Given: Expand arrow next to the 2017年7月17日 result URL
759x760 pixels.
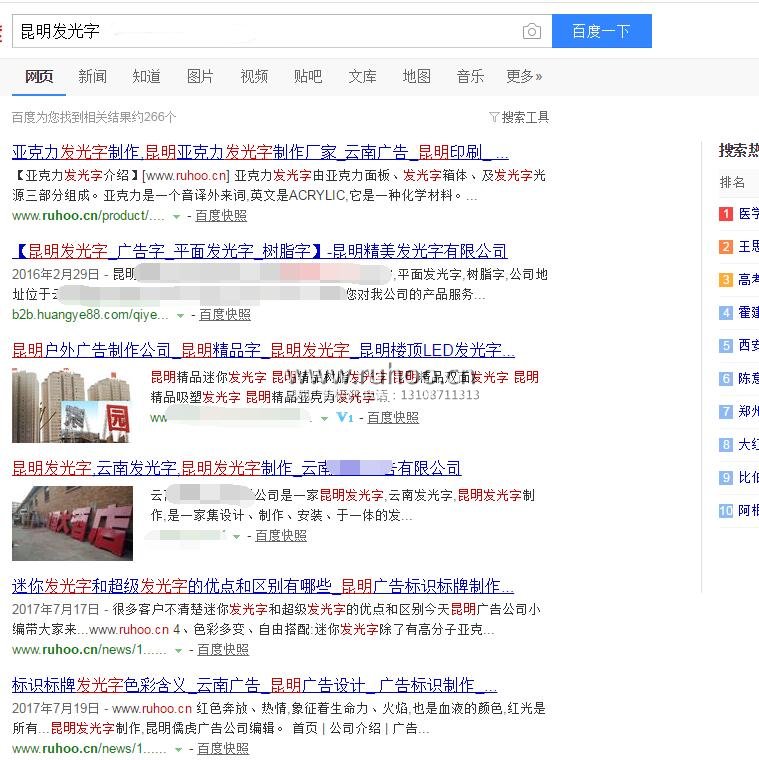Looking at the screenshot, I should click(178, 650).
